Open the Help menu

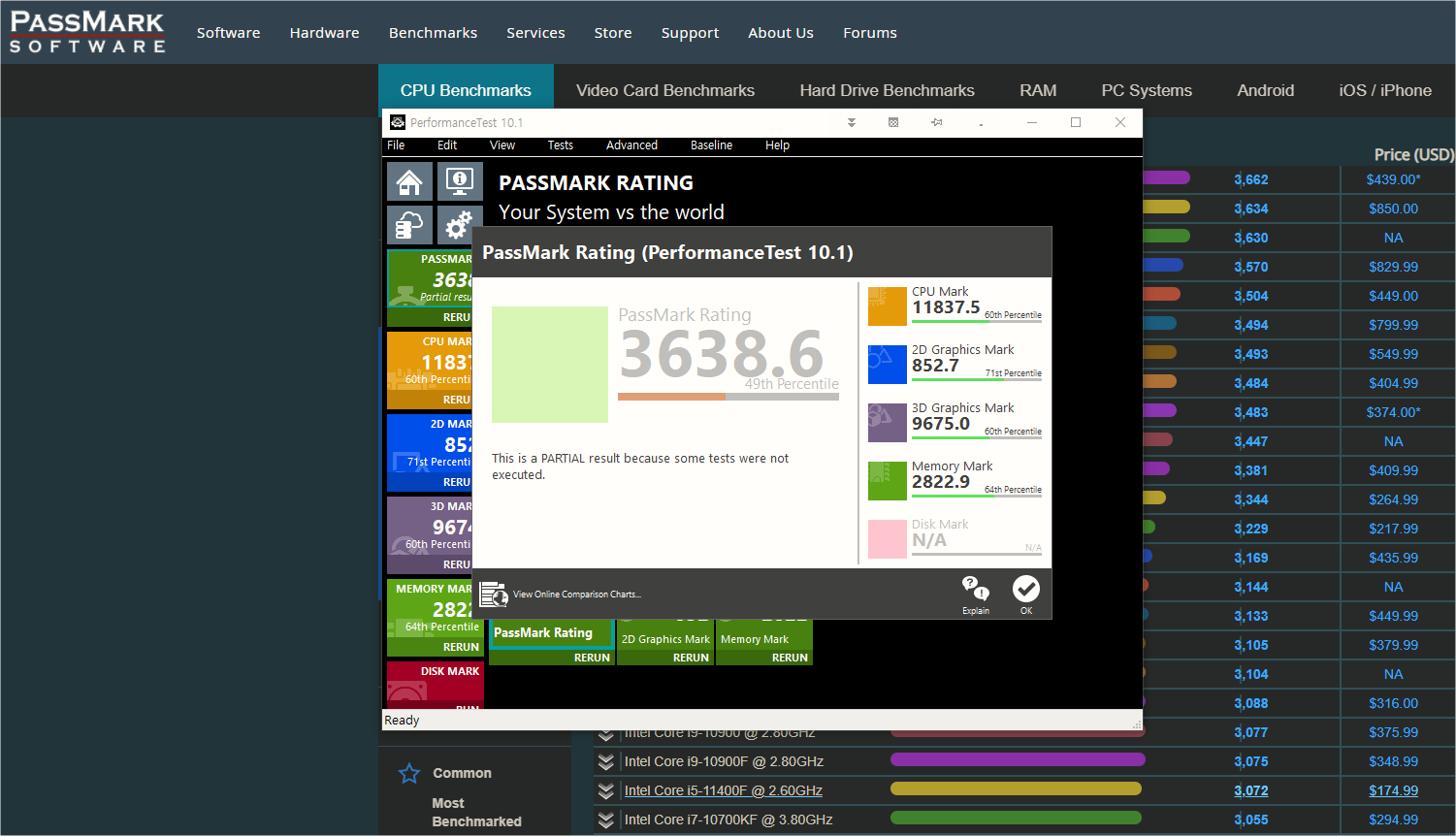tap(777, 145)
